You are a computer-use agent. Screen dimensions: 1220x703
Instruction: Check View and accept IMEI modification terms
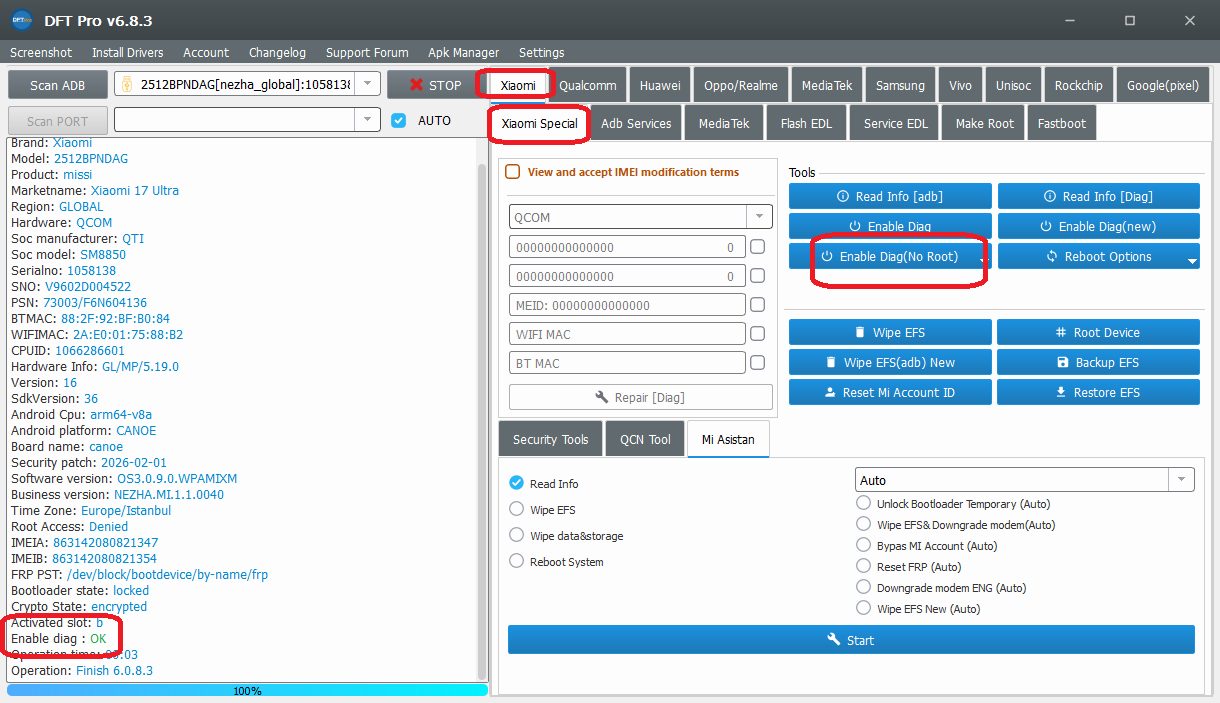tap(513, 172)
